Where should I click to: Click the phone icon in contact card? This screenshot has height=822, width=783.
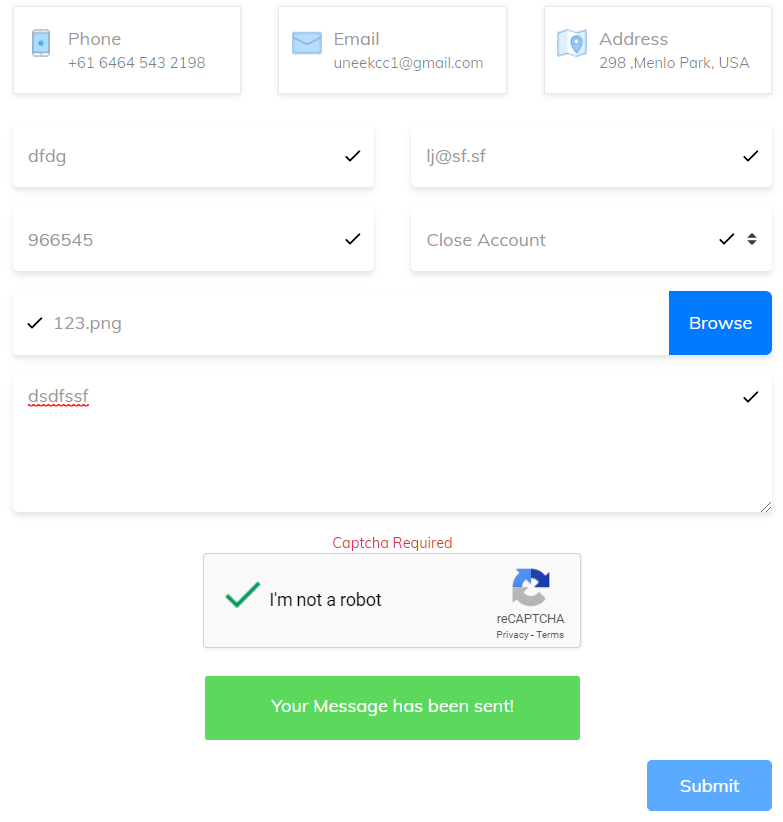pos(40,43)
